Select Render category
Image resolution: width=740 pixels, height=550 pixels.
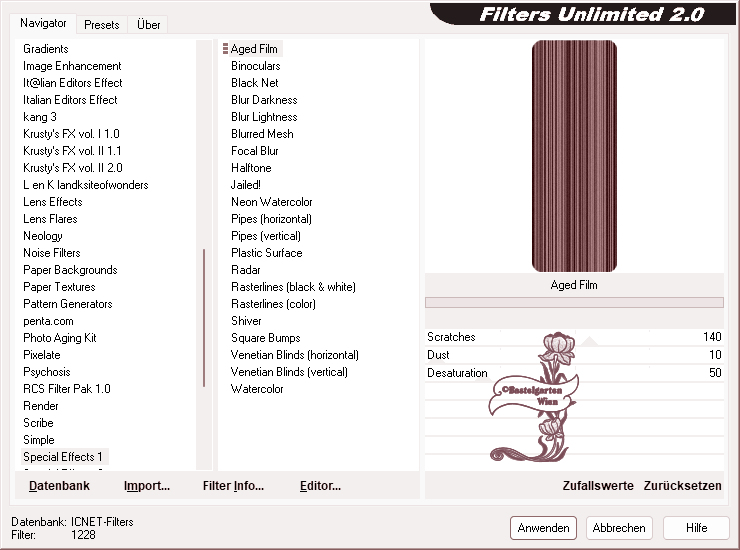[x=41, y=406]
